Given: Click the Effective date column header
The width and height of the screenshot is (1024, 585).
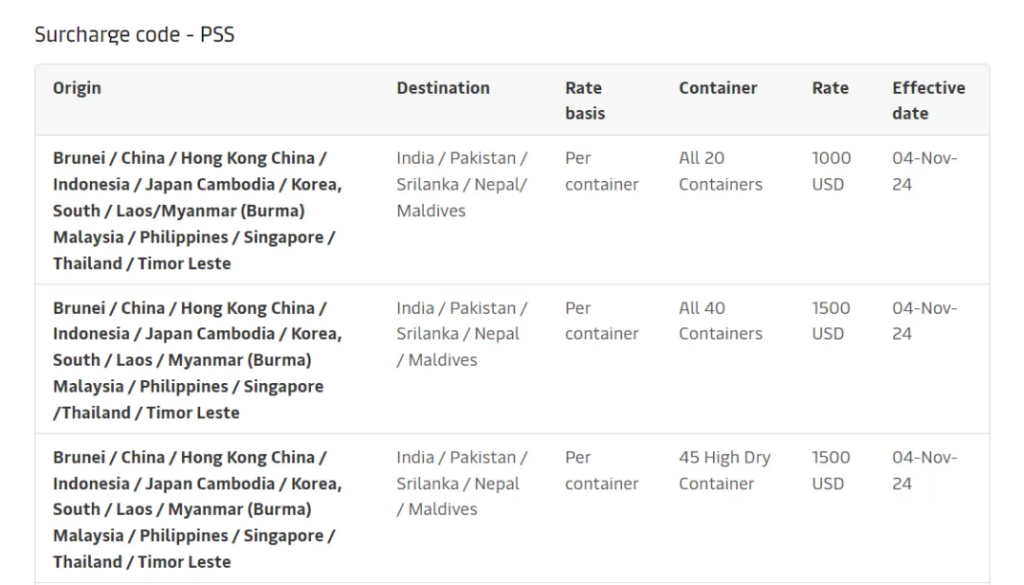Looking at the screenshot, I should (929, 101).
